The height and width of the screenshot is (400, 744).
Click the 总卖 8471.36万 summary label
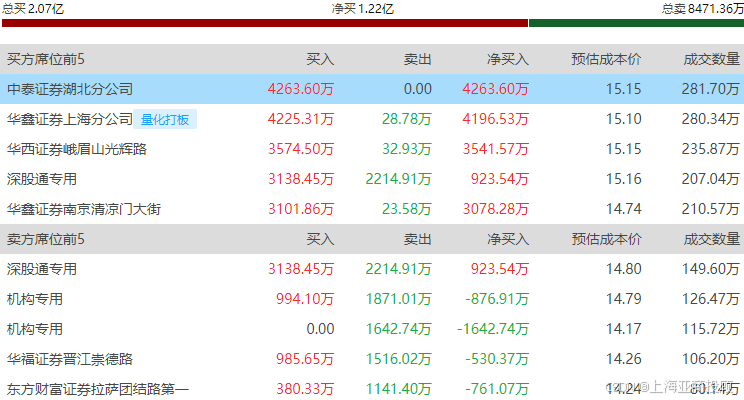coord(703,9)
